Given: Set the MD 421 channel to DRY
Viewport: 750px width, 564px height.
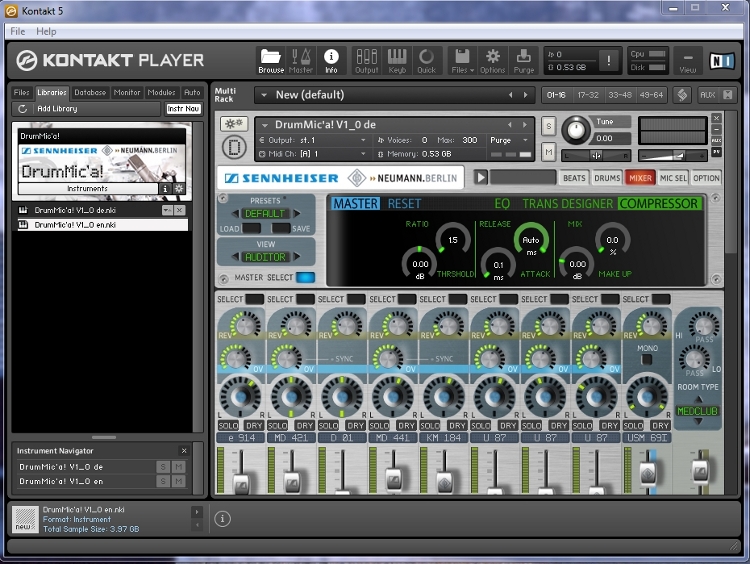Looking at the screenshot, I should (305, 426).
